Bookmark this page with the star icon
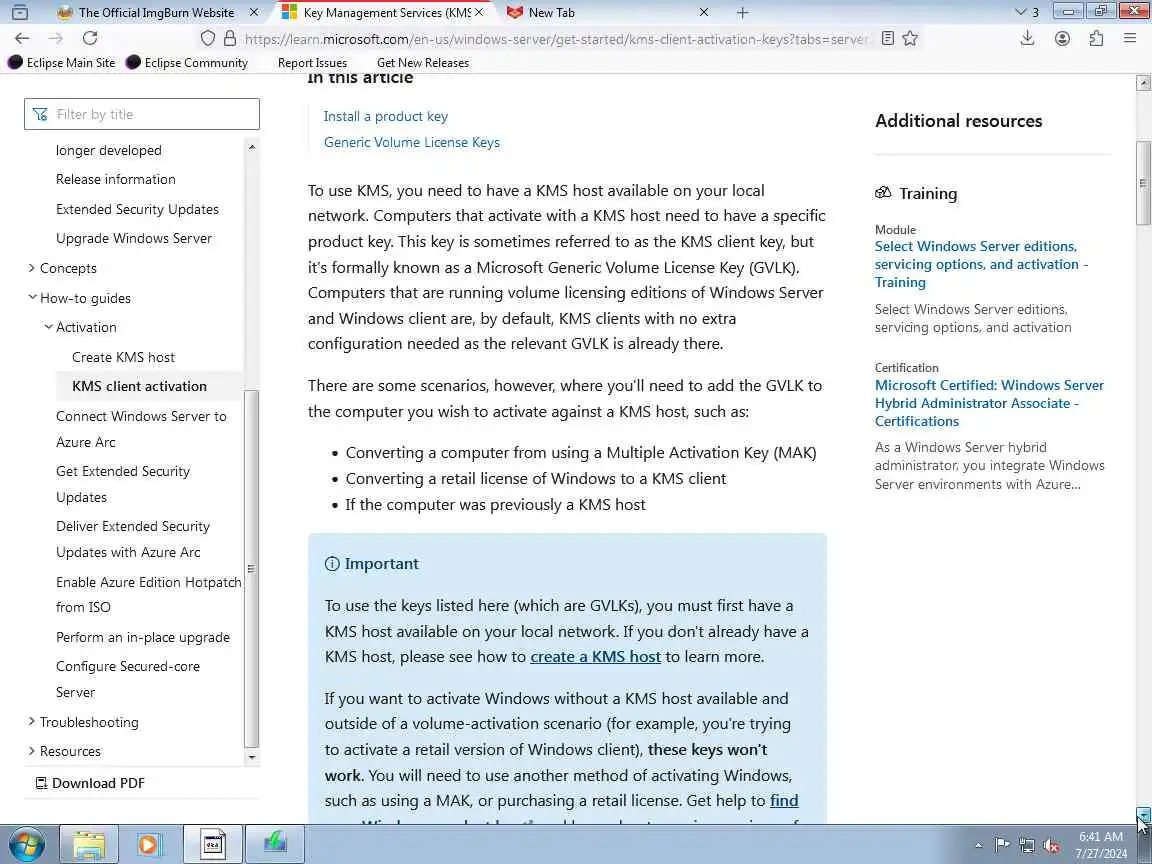 click(910, 38)
